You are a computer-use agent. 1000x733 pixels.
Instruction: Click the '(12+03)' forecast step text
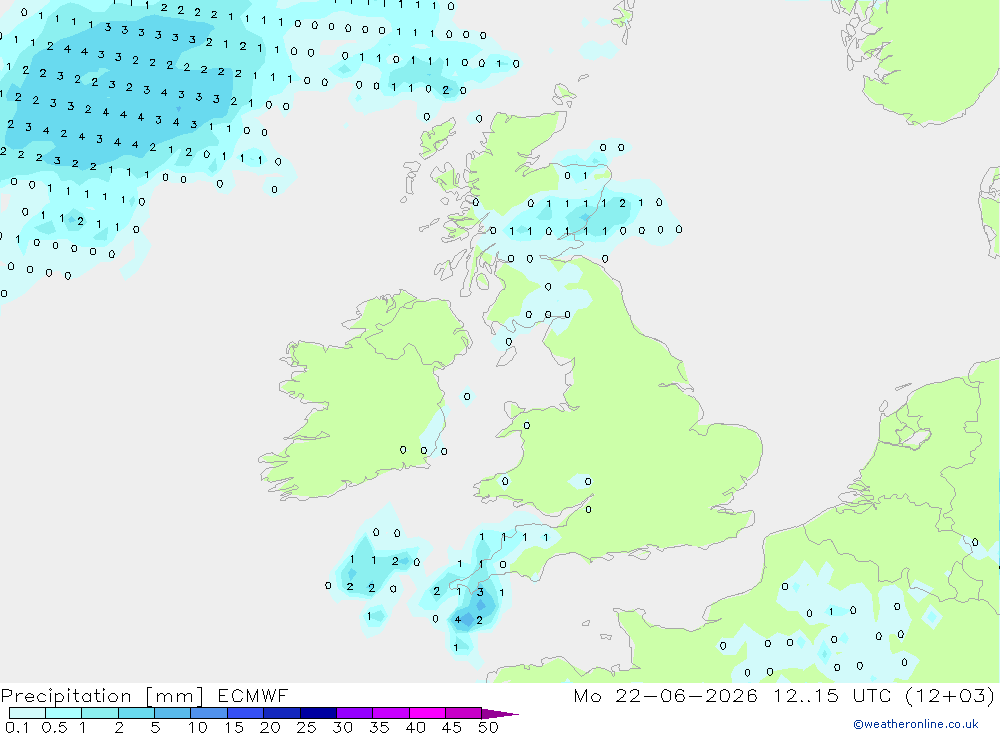point(950,695)
